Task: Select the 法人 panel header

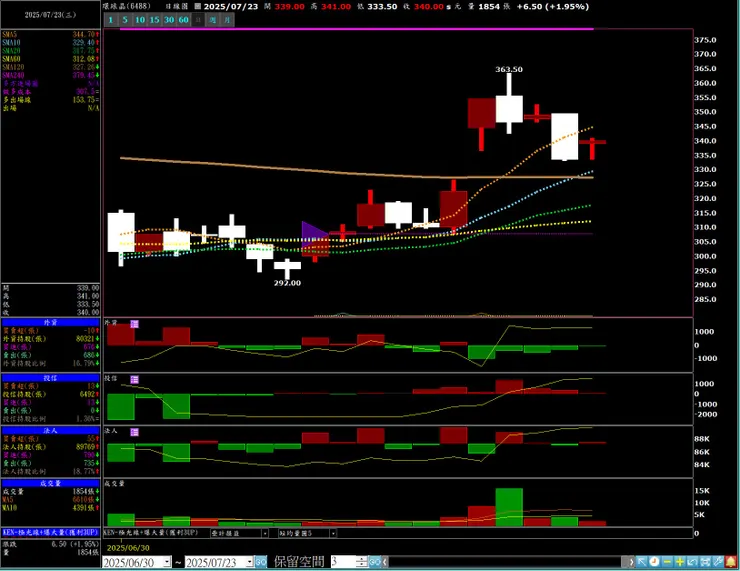Action: click(50, 430)
